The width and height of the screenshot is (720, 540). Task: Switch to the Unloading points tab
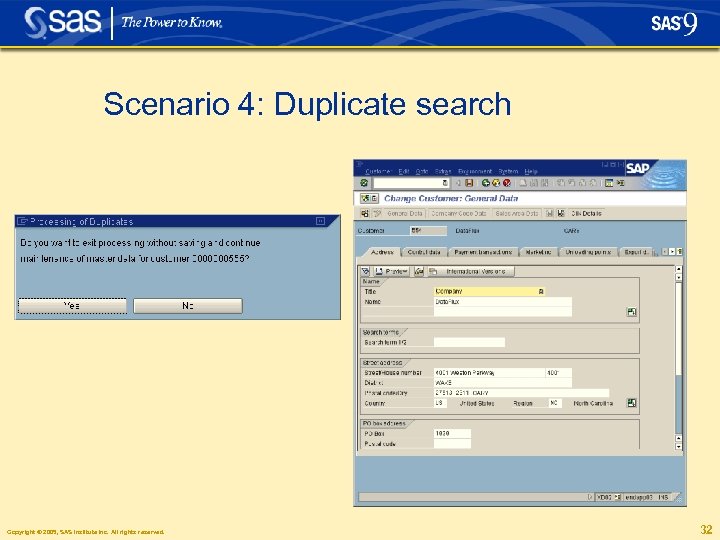click(588, 252)
